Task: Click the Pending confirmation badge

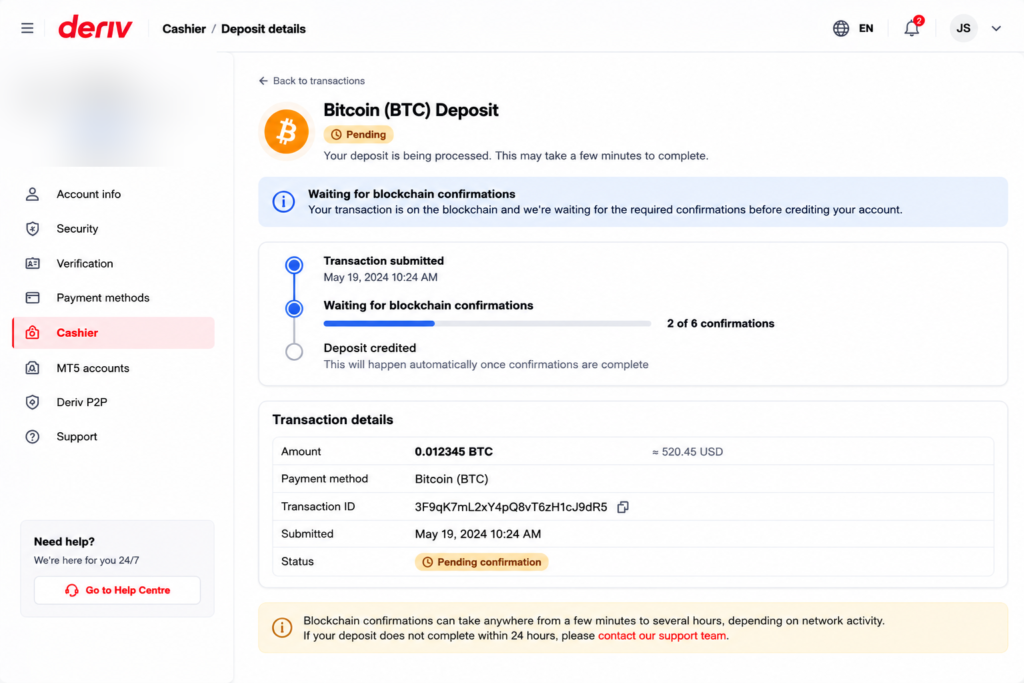Action: [x=481, y=562]
